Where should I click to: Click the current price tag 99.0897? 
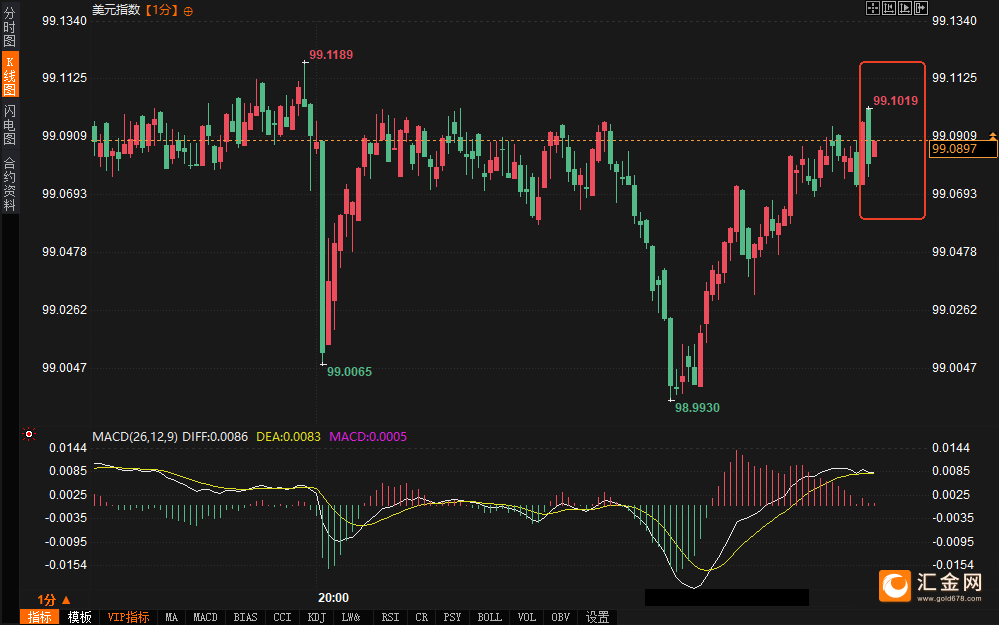tap(964, 149)
